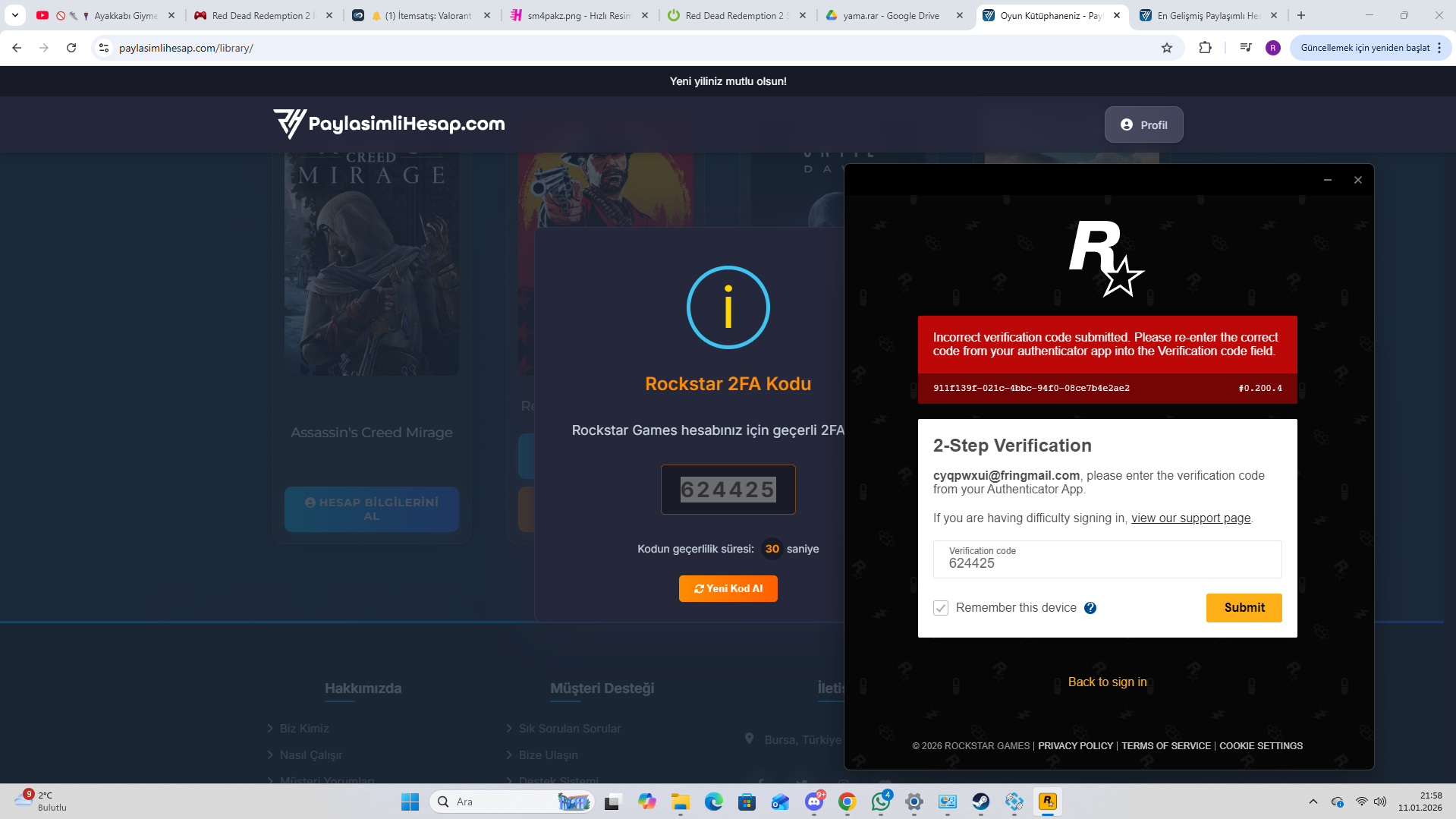This screenshot has width=1456, height=819.
Task: Open the taskbar clock and calendar
Action: 1420,802
